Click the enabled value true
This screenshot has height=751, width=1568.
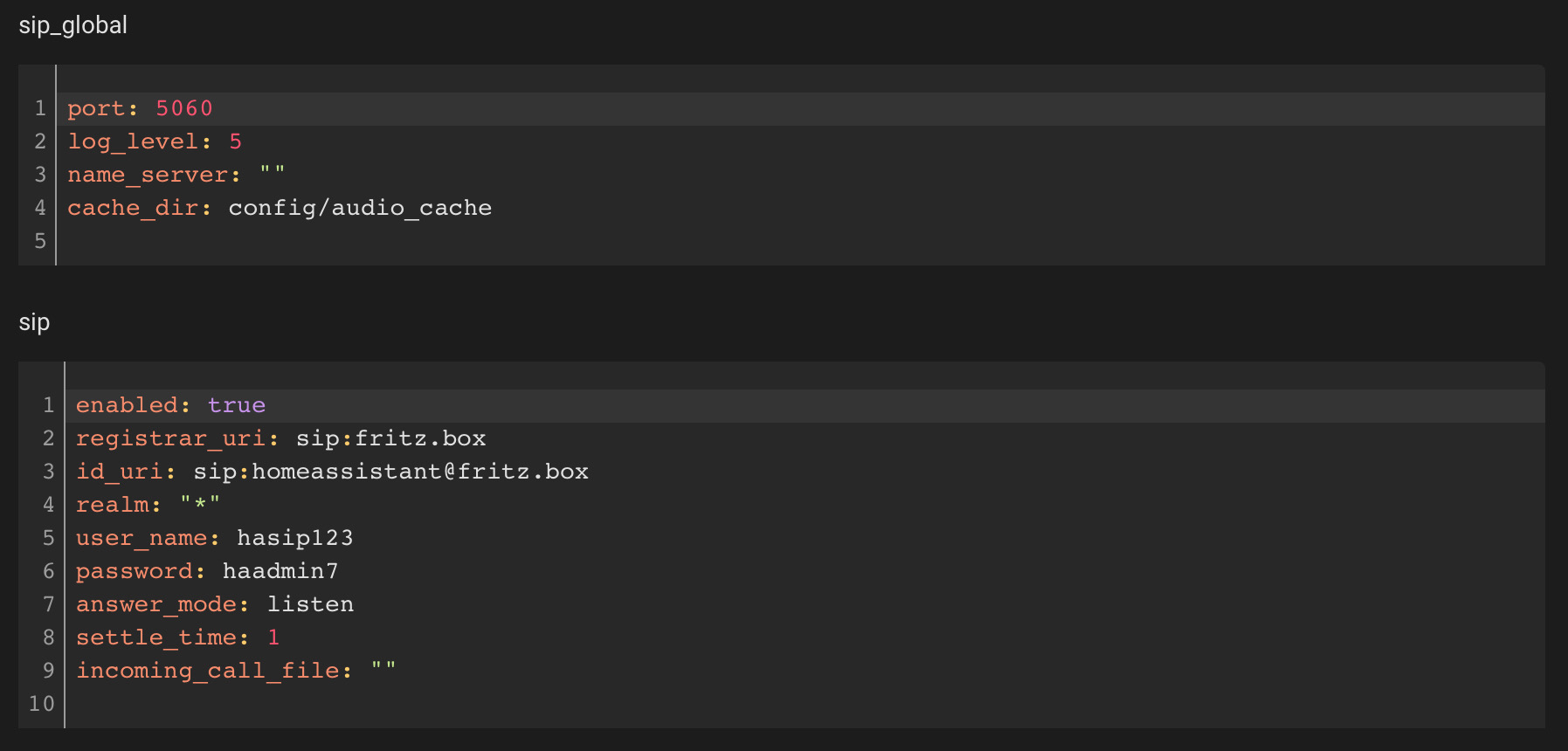click(x=237, y=405)
